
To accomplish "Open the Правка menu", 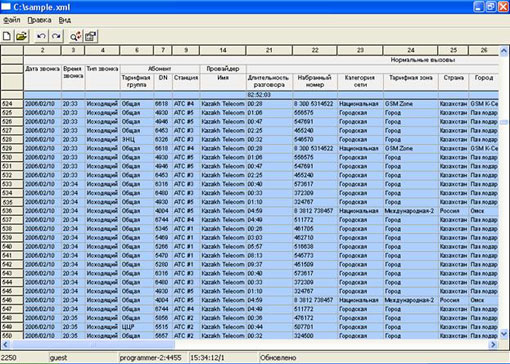I will [39, 20].
